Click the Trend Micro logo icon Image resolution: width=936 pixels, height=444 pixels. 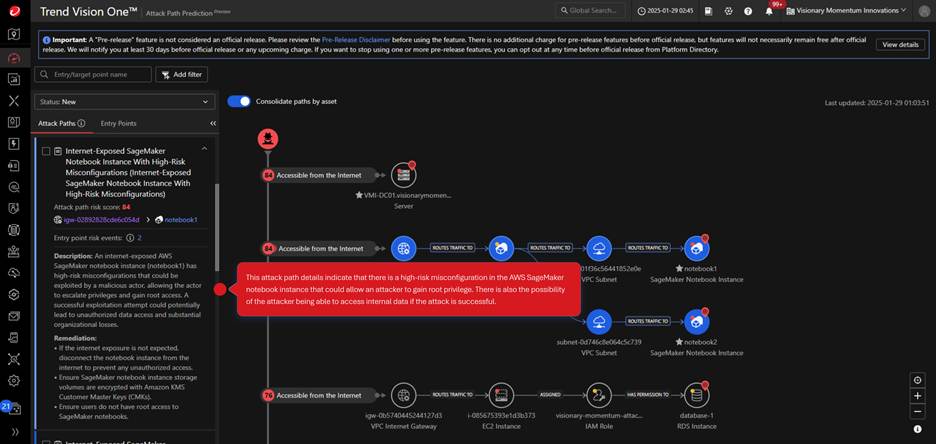point(14,11)
